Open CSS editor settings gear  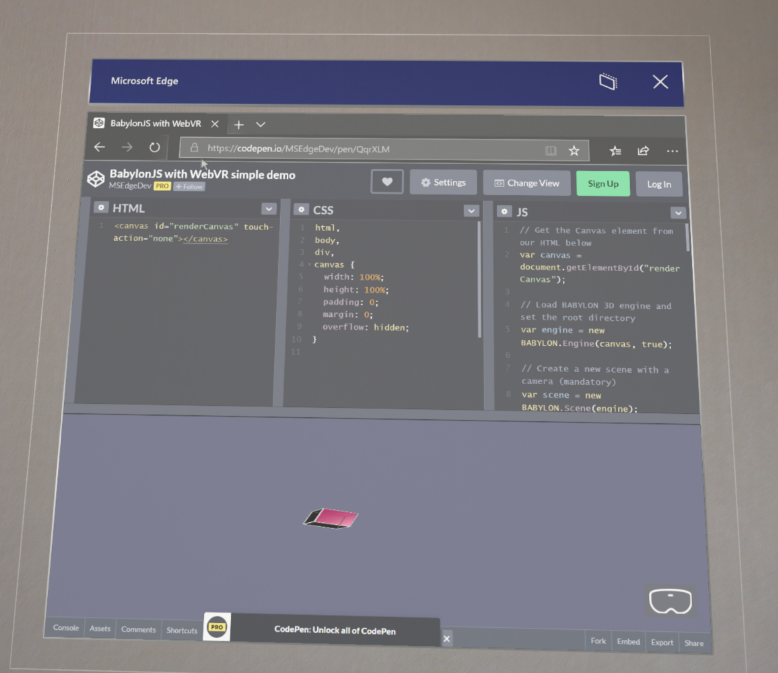point(301,209)
